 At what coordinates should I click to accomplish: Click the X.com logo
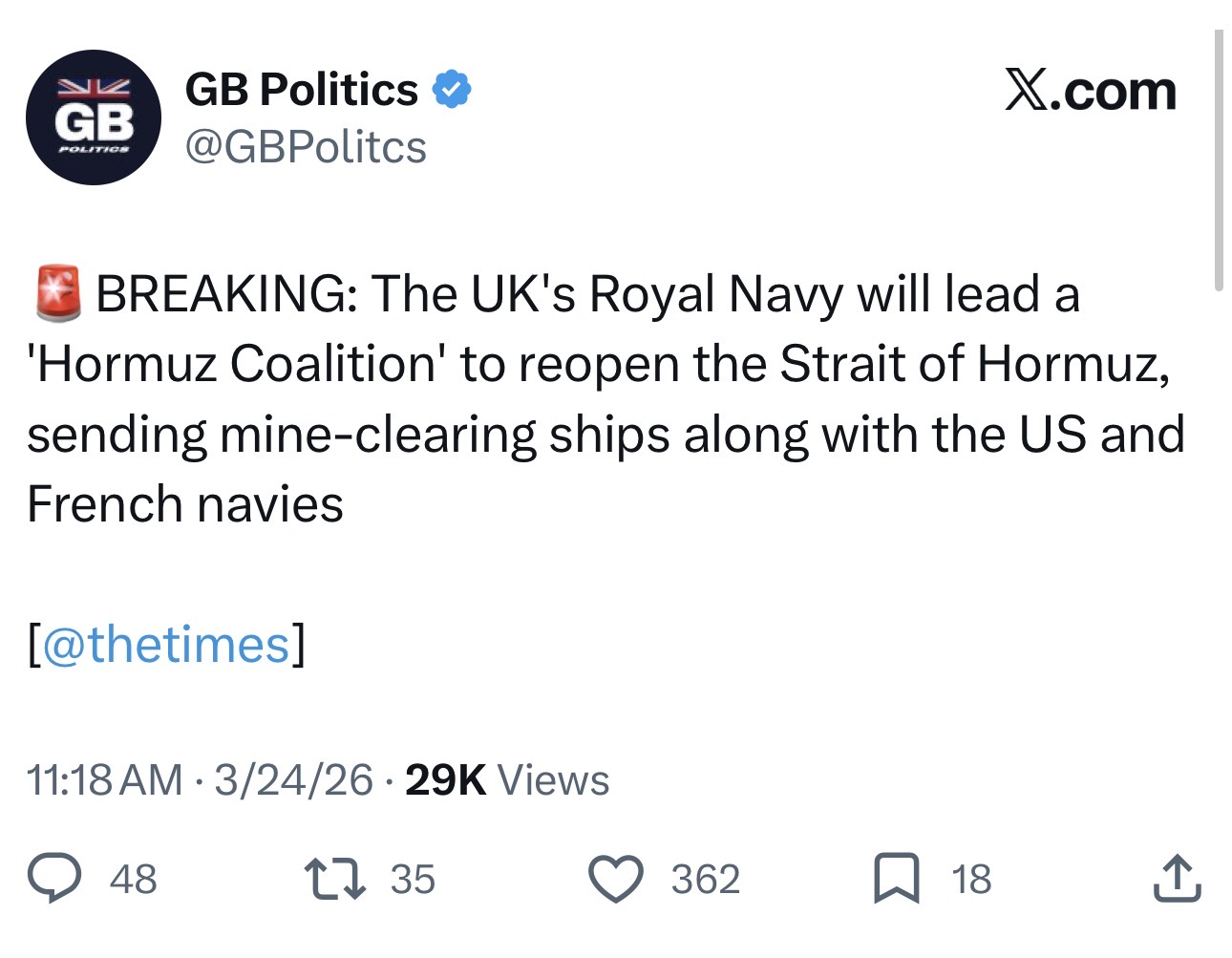click(x=1090, y=92)
